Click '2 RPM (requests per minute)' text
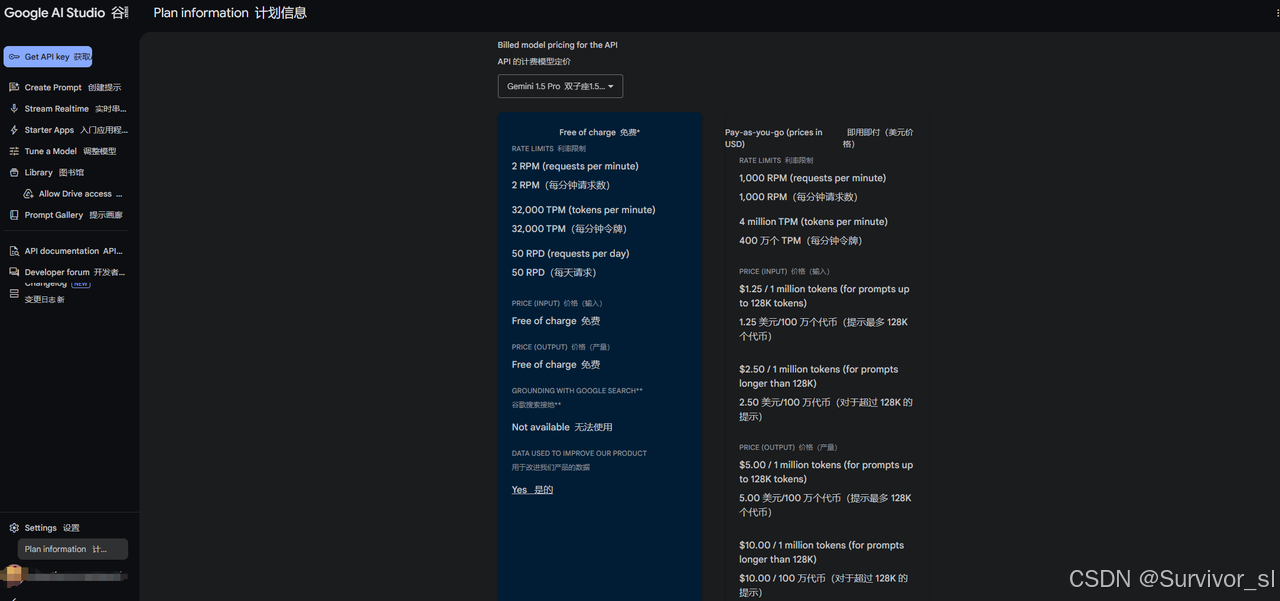 click(x=575, y=166)
